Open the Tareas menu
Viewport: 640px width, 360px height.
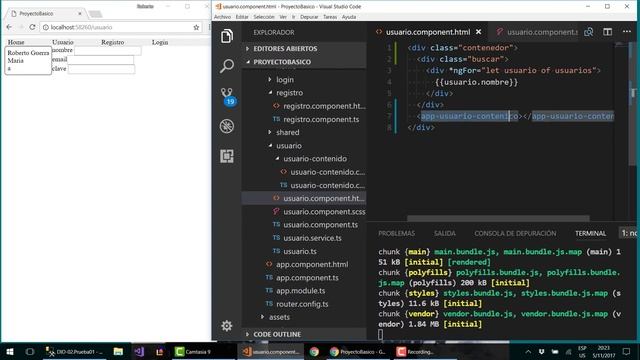(x=330, y=17)
